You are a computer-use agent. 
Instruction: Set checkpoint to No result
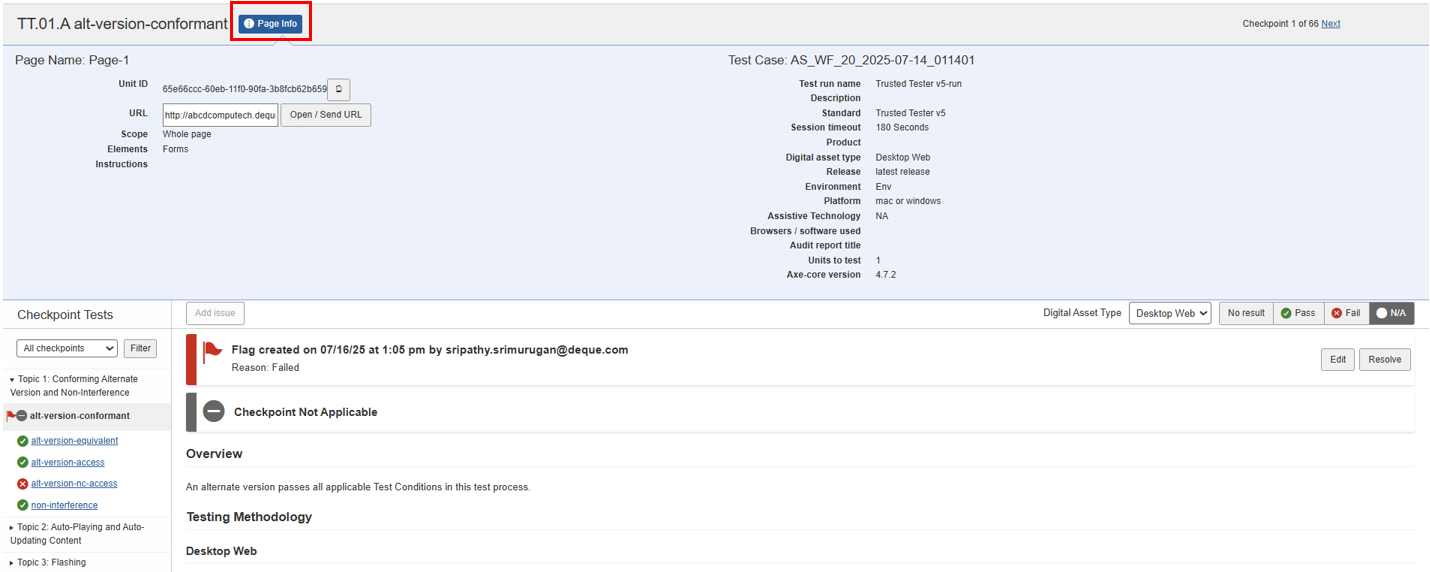(x=1245, y=313)
